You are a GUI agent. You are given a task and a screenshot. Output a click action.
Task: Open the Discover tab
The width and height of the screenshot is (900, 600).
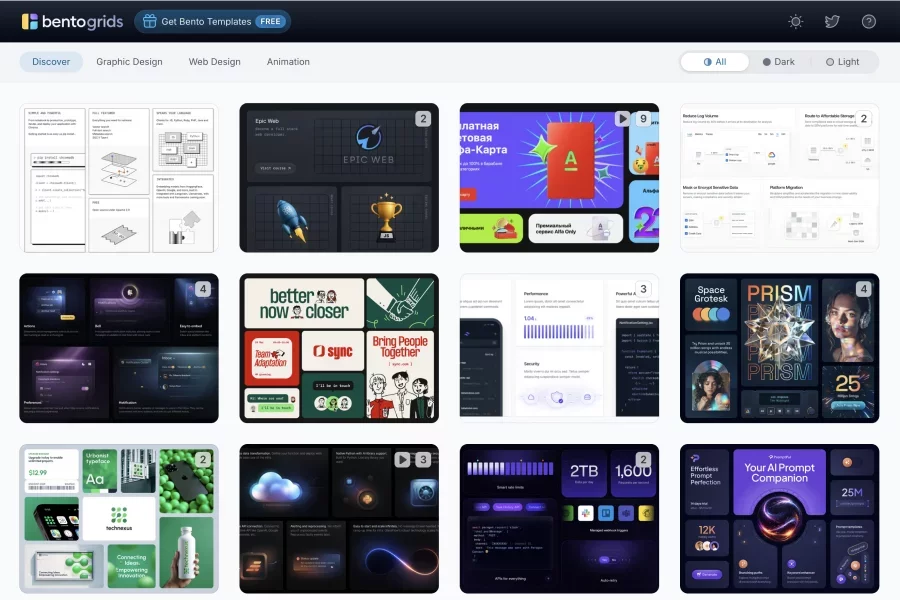(51, 62)
